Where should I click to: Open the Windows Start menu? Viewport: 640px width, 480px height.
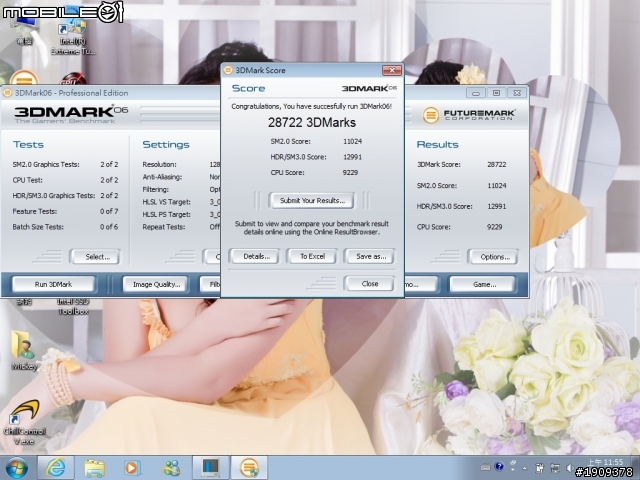click(x=16, y=468)
